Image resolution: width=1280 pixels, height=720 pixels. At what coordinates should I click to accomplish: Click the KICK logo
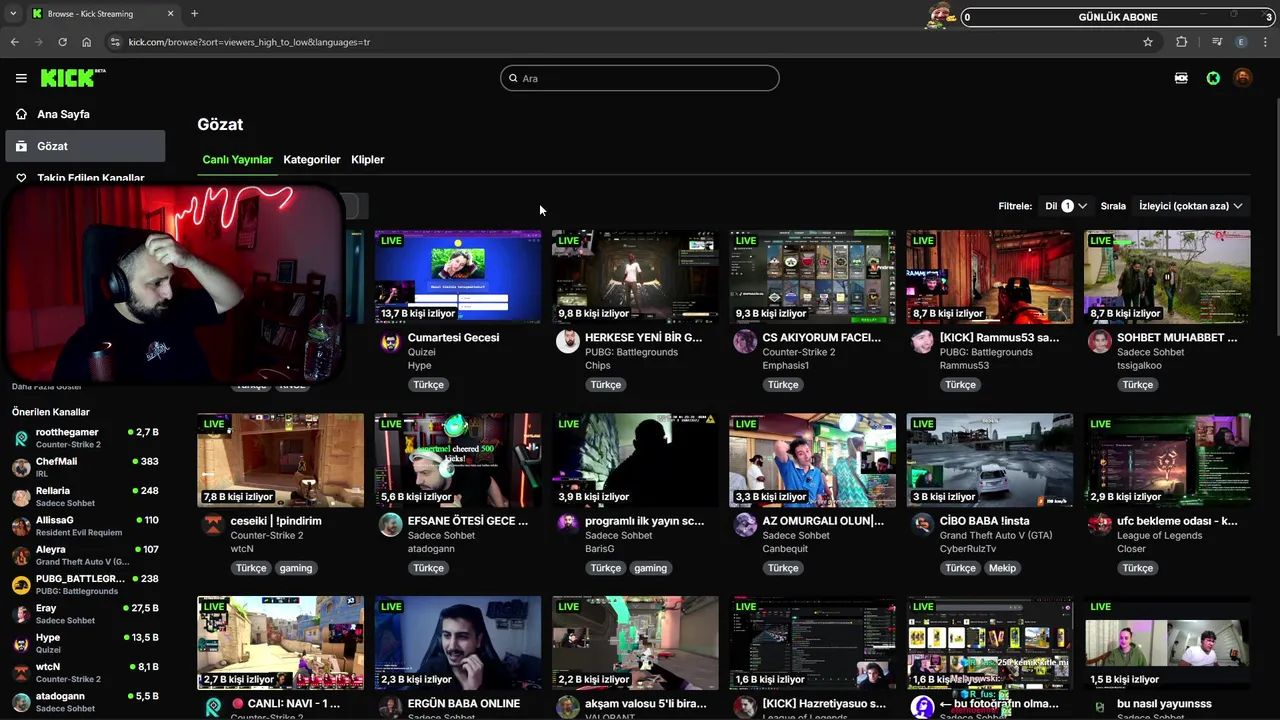(73, 78)
